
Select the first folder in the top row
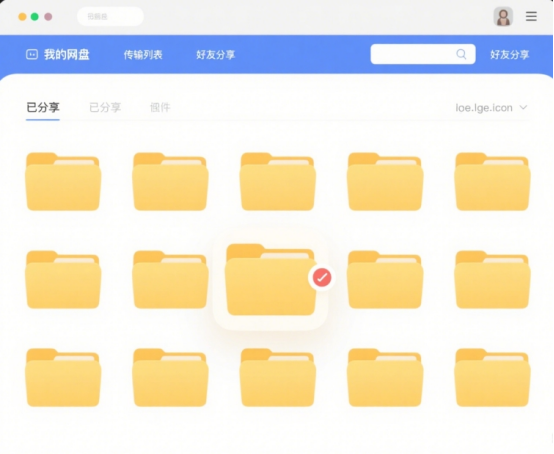(63, 182)
